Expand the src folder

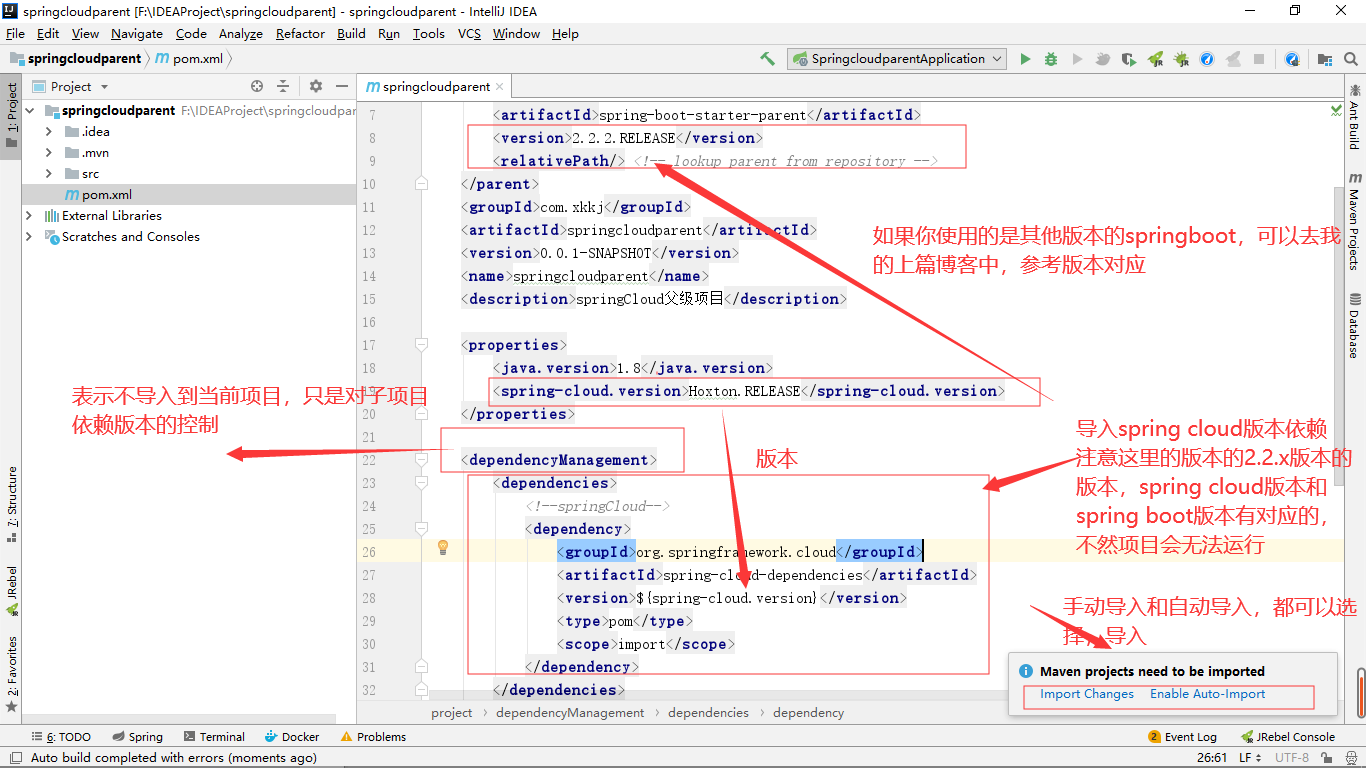tap(49, 174)
